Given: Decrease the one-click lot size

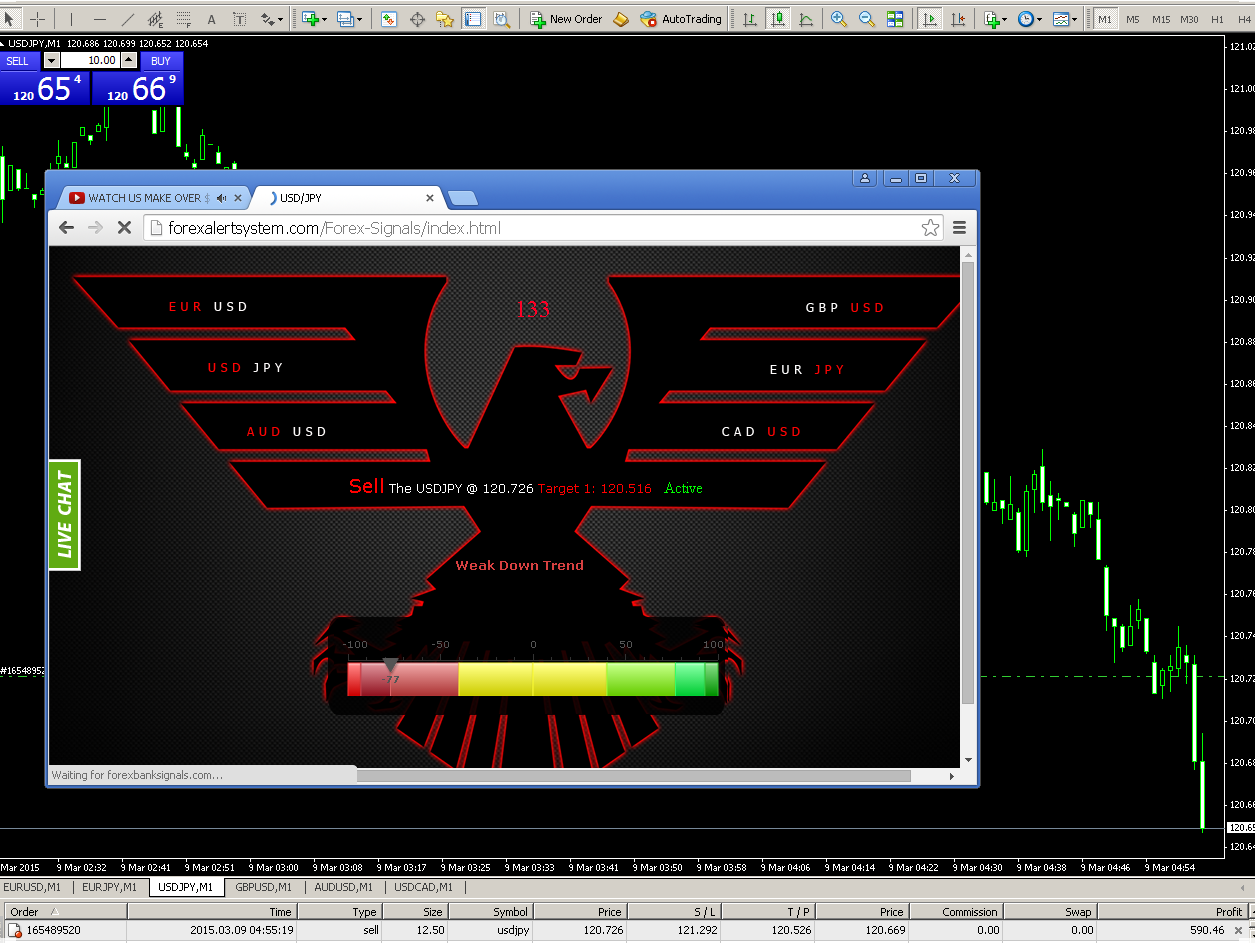Looking at the screenshot, I should [52, 61].
